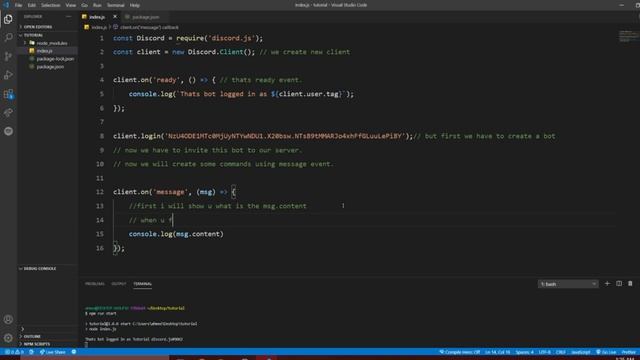Image resolution: width=640 pixels, height=360 pixels.
Task: Click Go Live in the status bar
Action: (606, 352)
